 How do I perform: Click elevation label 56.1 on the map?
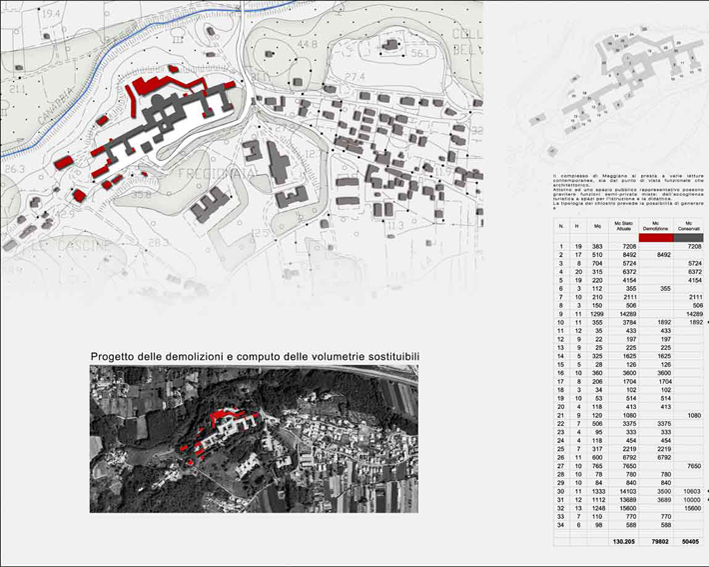418,52
